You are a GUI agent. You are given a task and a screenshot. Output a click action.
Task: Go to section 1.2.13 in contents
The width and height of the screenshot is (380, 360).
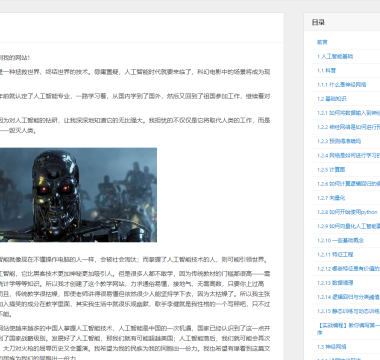[x=335, y=283]
